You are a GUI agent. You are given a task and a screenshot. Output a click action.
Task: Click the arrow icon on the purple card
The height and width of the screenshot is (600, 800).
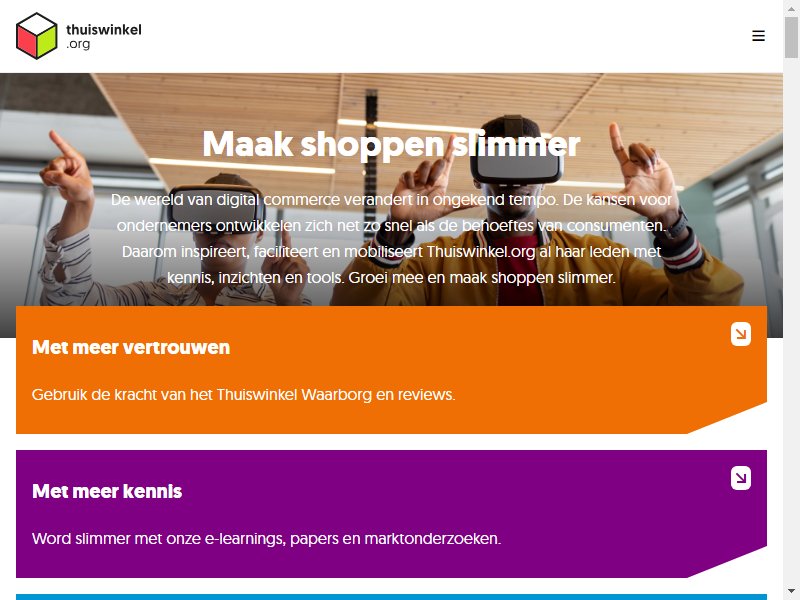[740, 478]
